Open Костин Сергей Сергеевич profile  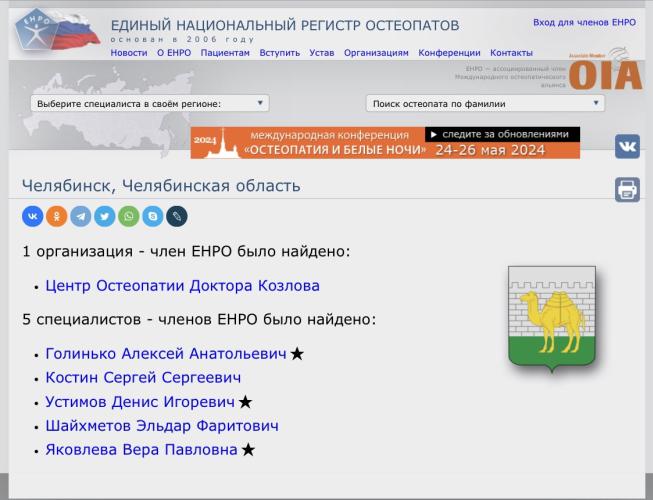click(x=143, y=378)
